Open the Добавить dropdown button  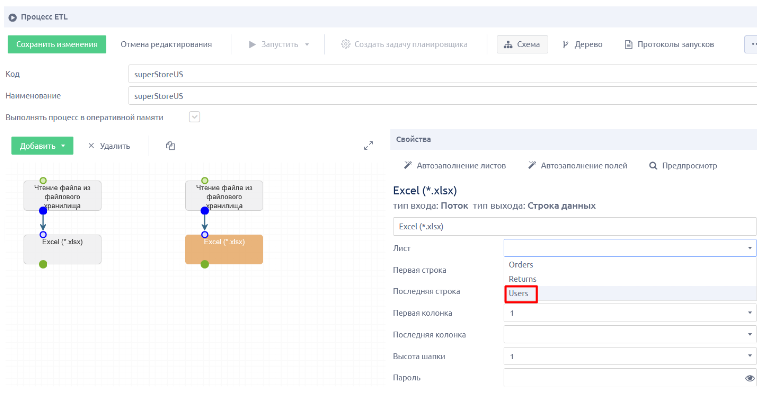click(42, 146)
